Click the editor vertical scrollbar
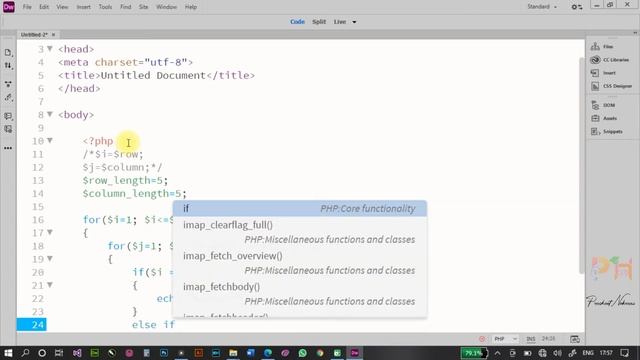This screenshot has height=360, width=640. [582, 165]
